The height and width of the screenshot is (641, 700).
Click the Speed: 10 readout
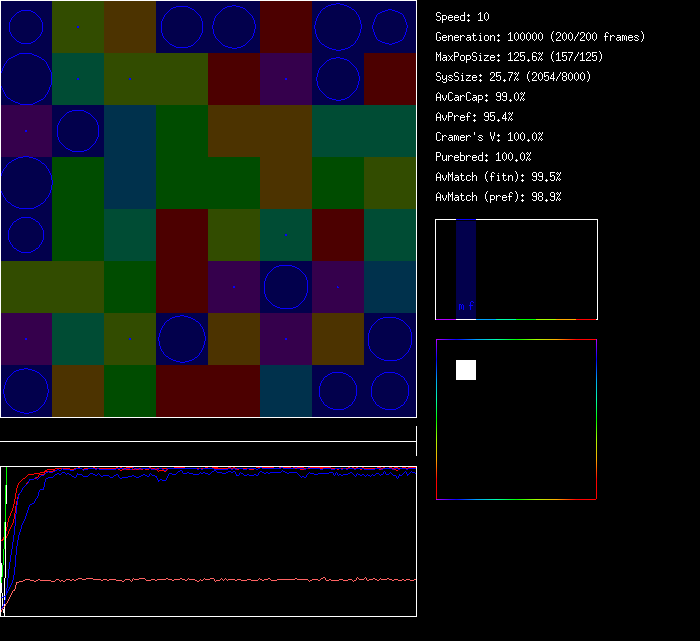coord(463,17)
